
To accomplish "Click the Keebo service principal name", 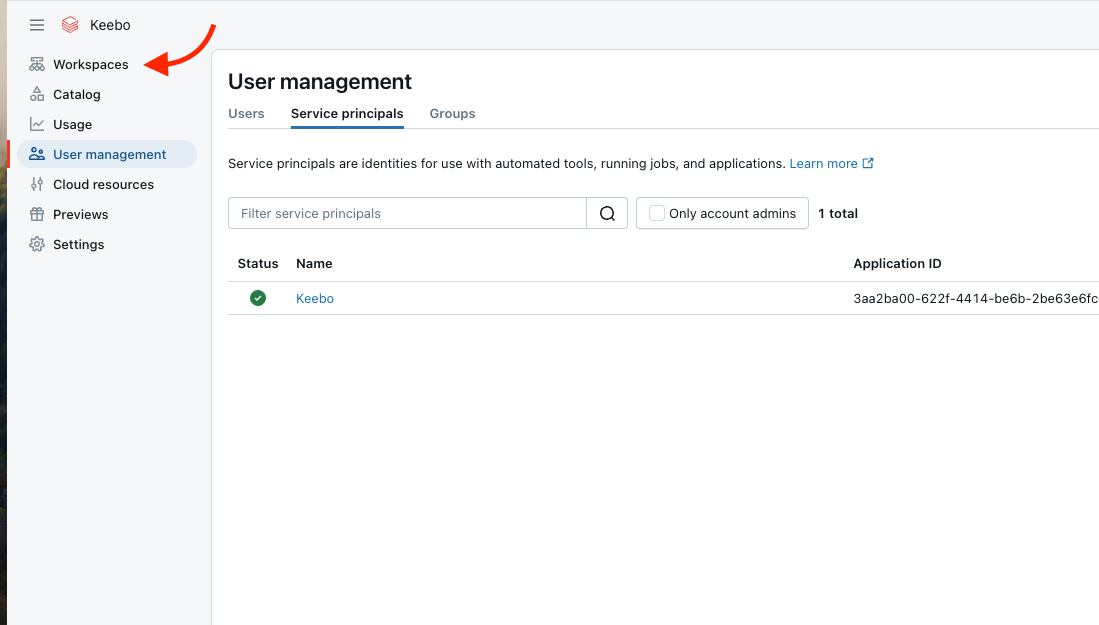I will click(x=314, y=297).
